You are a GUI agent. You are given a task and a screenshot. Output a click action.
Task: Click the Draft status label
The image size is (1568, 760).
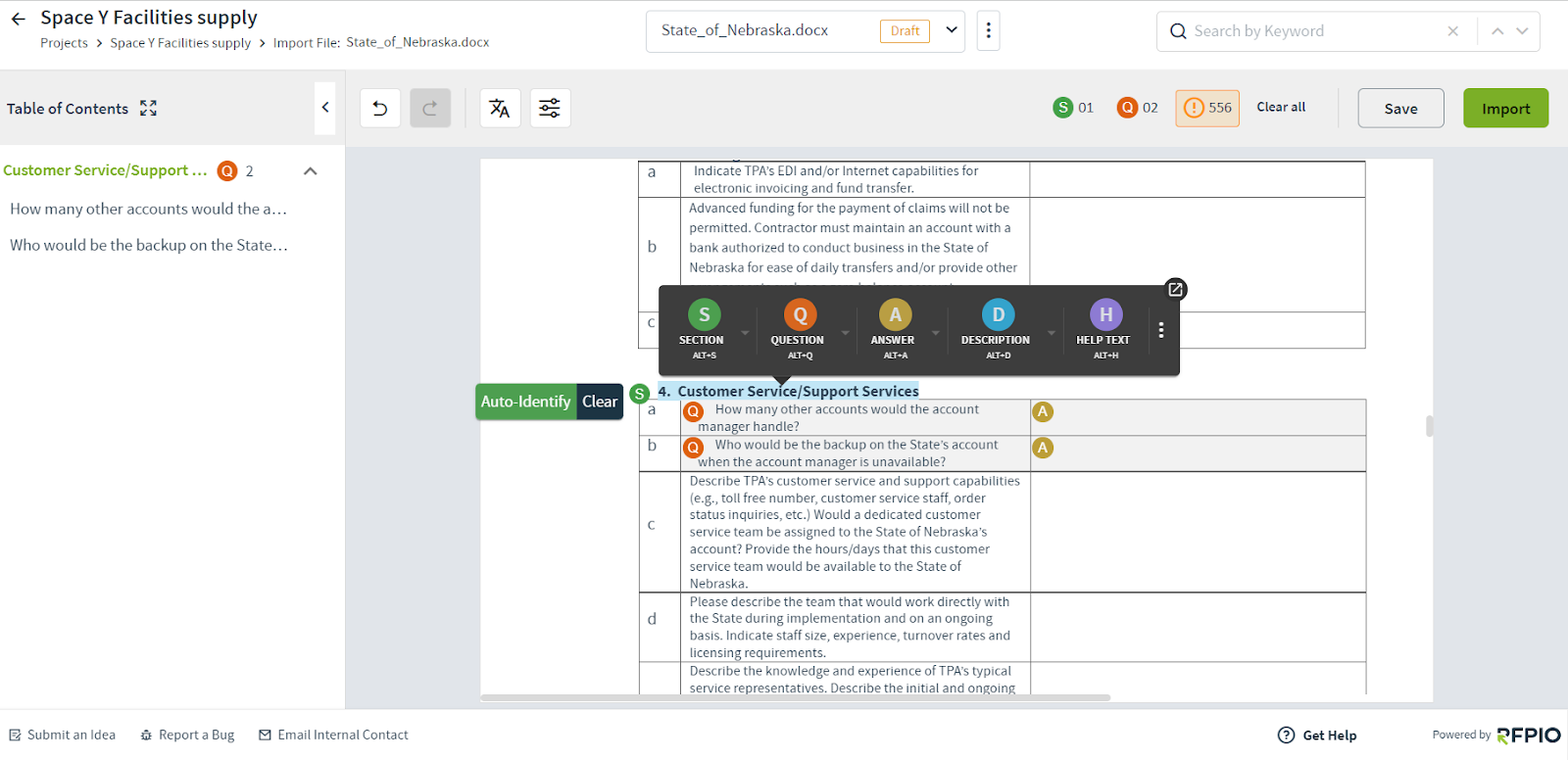(905, 31)
